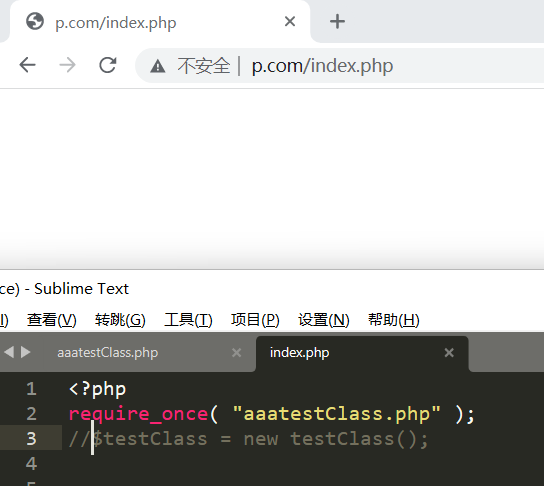This screenshot has width=544, height=486.
Task: Click line number 1 in the gutter
Action: tap(32, 389)
